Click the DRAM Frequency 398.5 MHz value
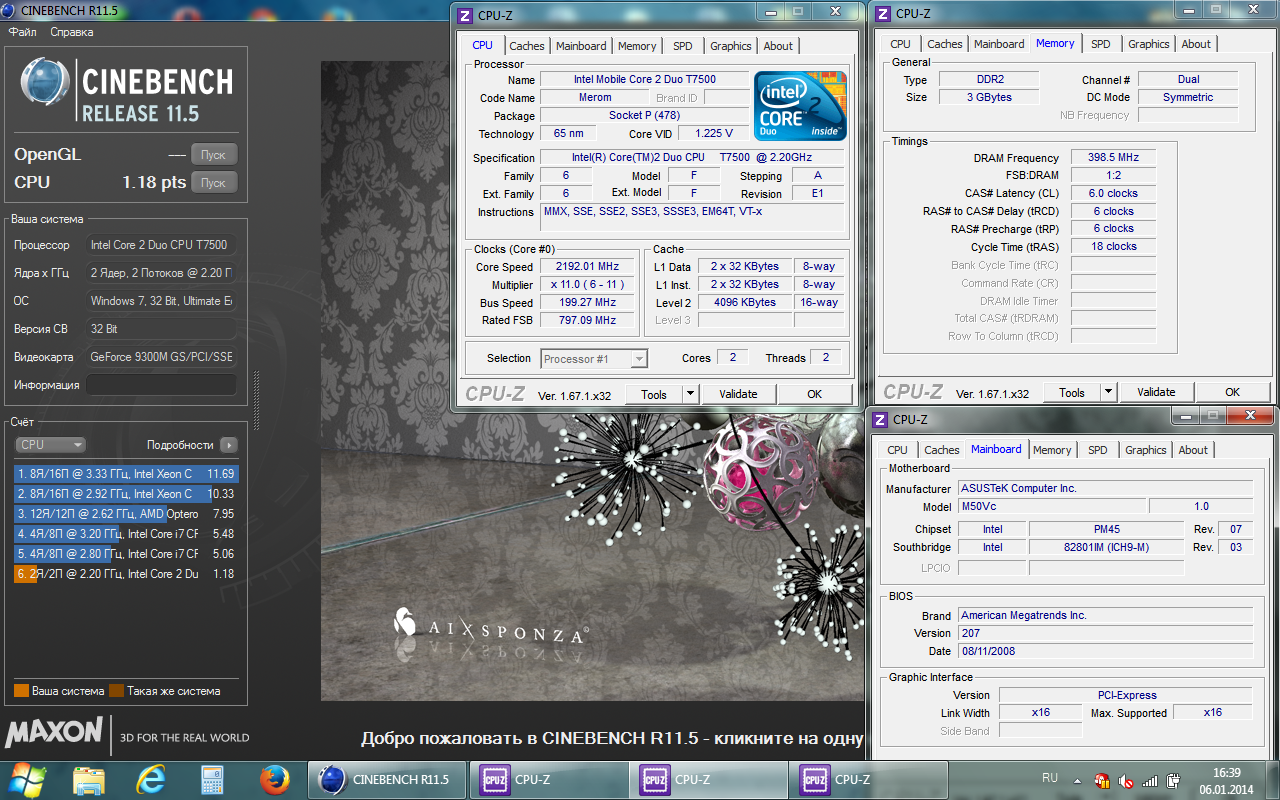1280x800 pixels. [1113, 158]
